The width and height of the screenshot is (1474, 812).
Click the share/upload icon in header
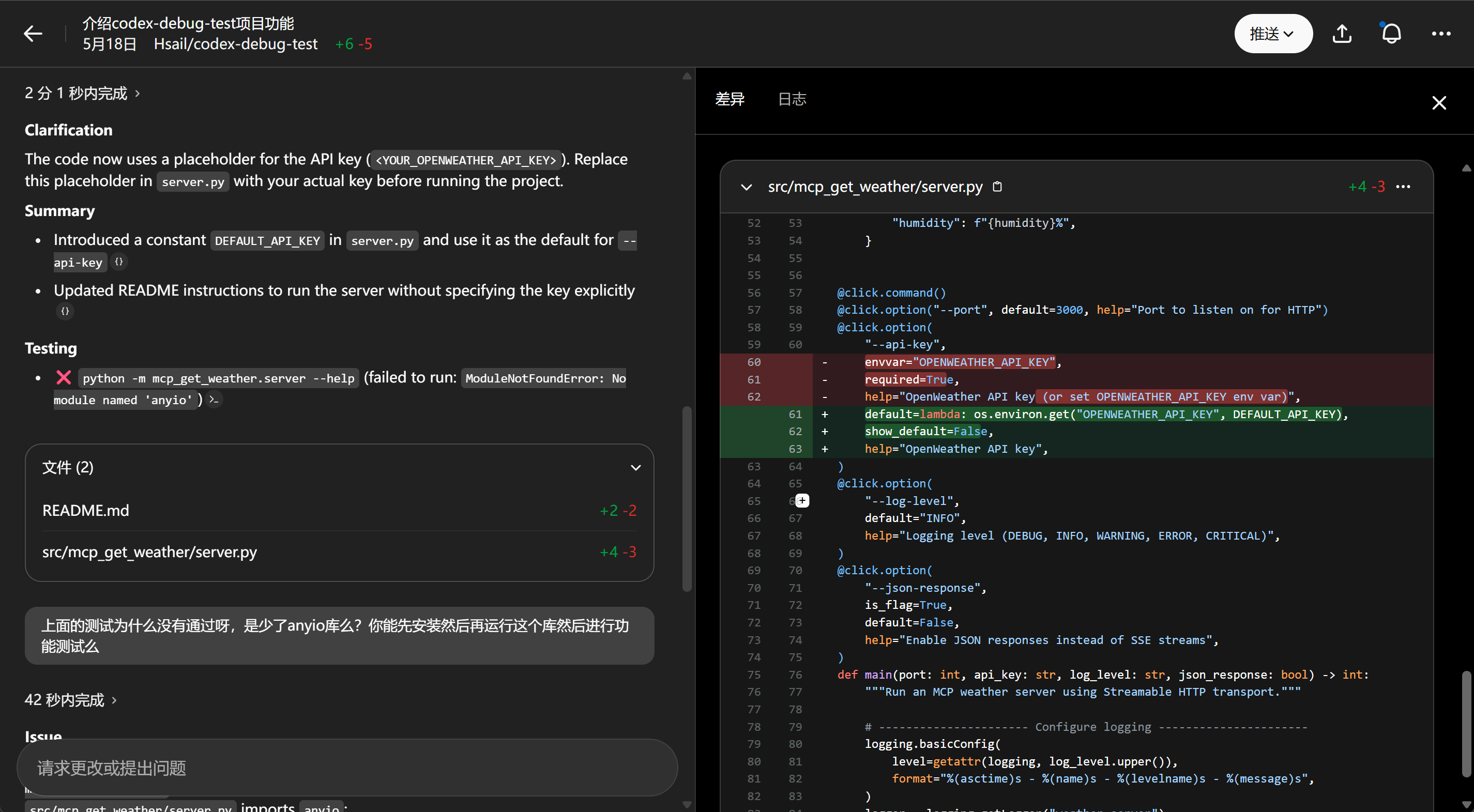[x=1341, y=34]
